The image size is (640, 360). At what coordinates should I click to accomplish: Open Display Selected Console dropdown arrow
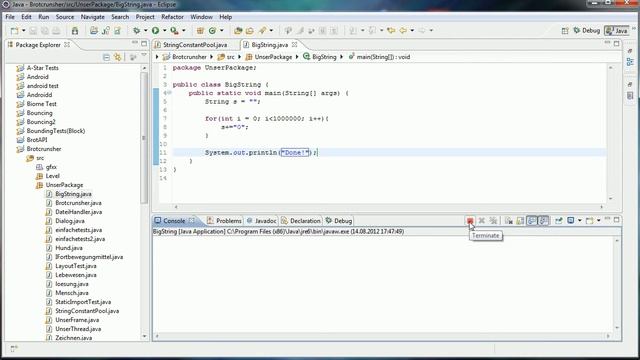580,220
